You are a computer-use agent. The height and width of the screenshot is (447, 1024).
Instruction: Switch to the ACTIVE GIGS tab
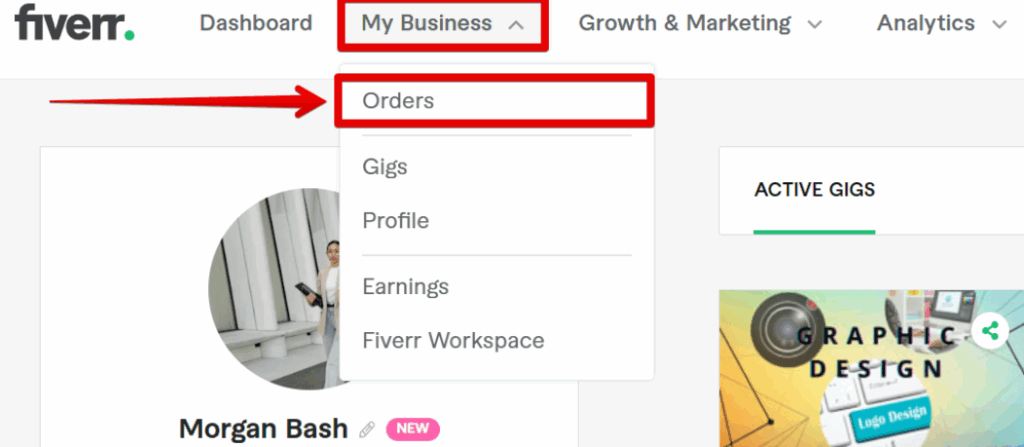[x=814, y=190]
